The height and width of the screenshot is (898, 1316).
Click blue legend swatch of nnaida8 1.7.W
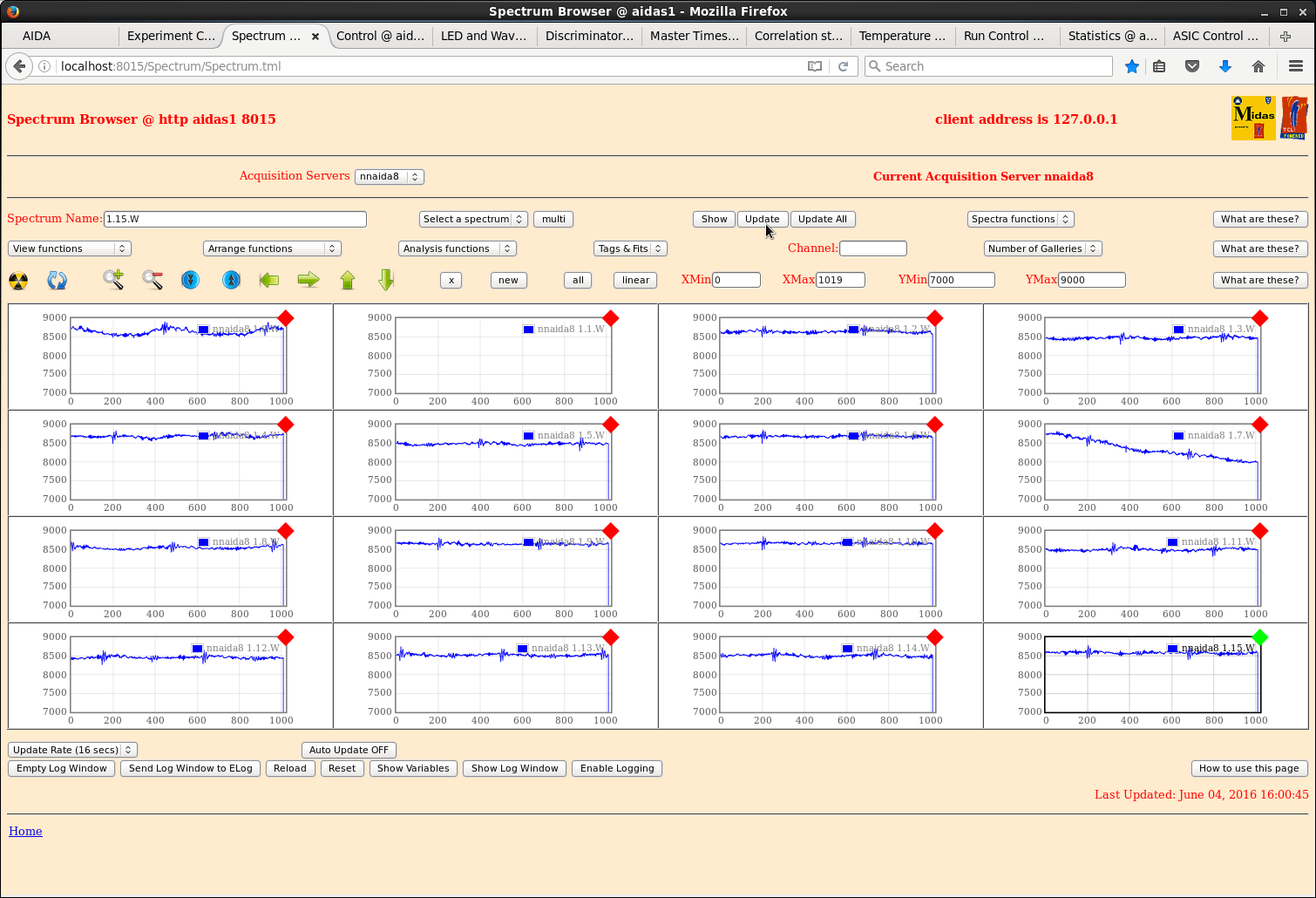(x=1178, y=435)
